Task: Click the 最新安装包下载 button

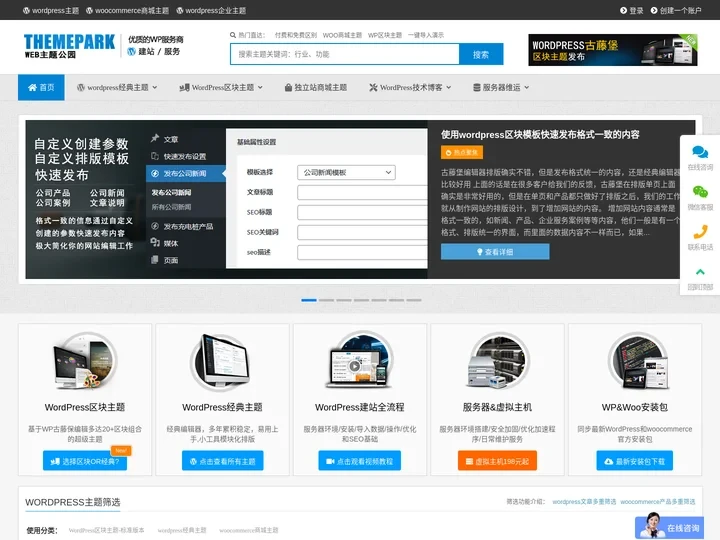Action: point(635,461)
